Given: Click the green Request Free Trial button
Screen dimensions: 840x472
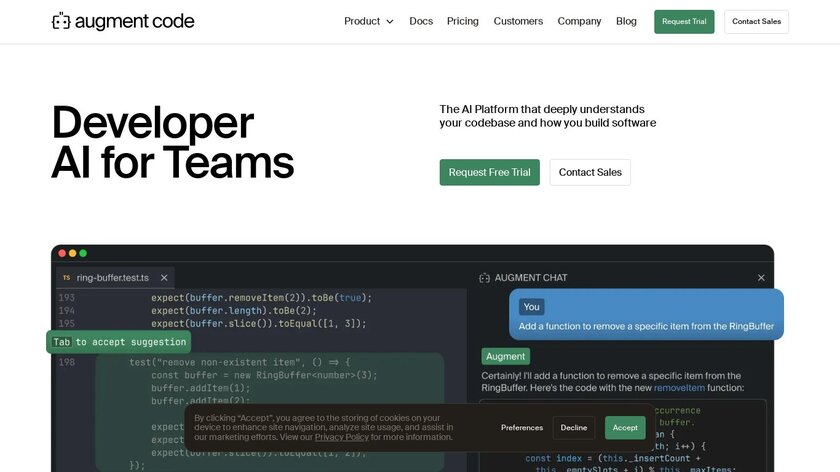Looking at the screenshot, I should point(489,172).
